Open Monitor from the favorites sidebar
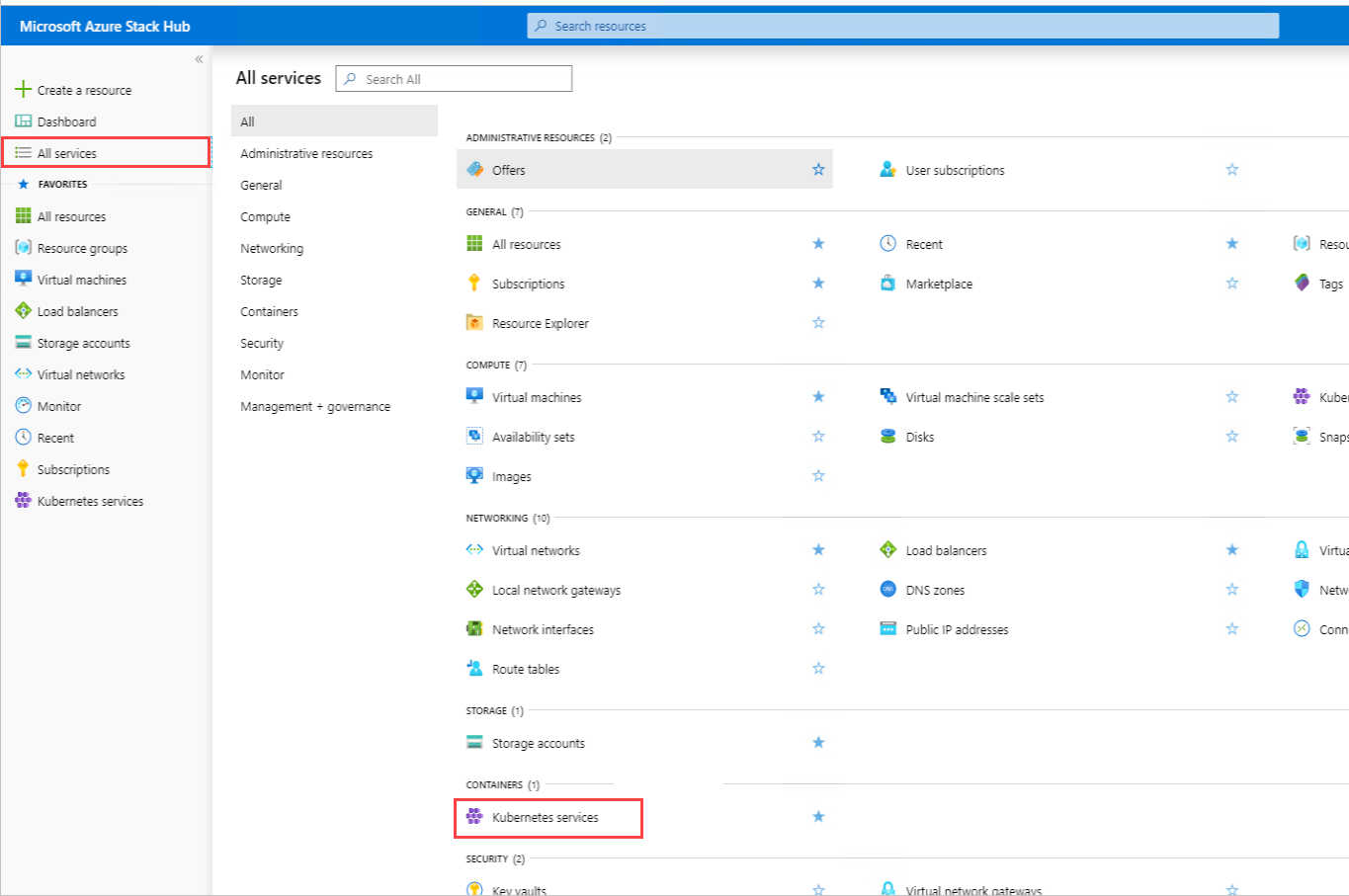The width and height of the screenshot is (1349, 896). tap(58, 406)
